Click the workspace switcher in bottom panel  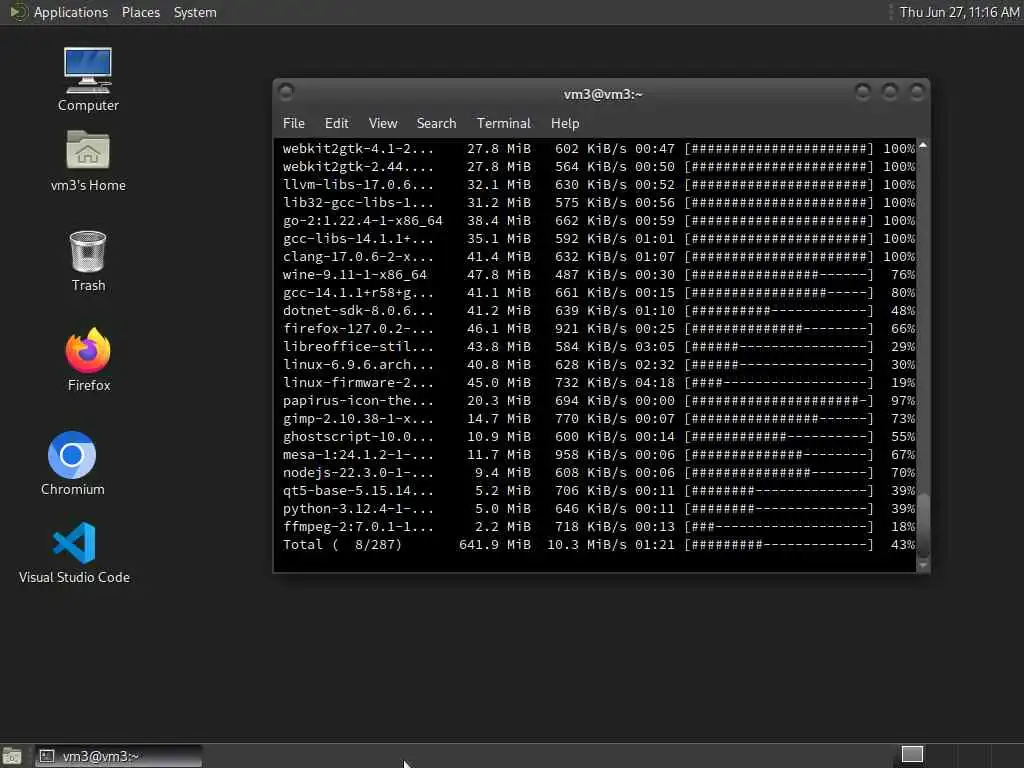[x=912, y=754]
